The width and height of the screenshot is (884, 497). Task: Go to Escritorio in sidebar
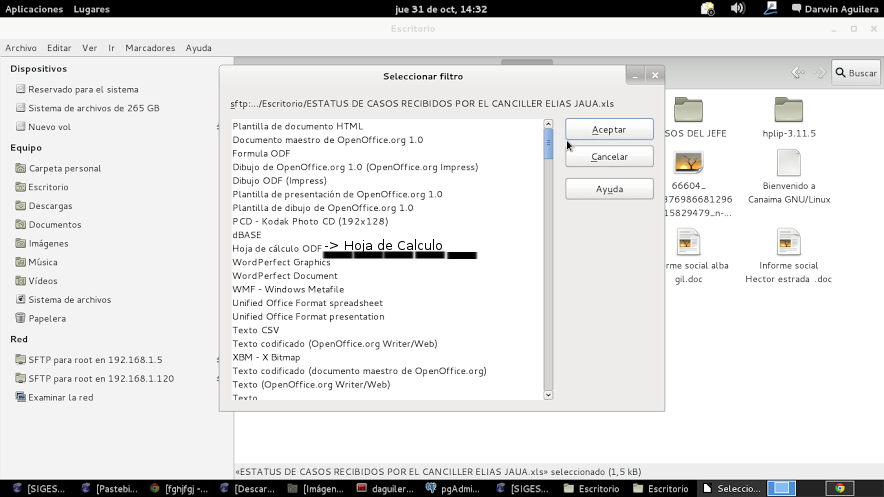[42, 187]
